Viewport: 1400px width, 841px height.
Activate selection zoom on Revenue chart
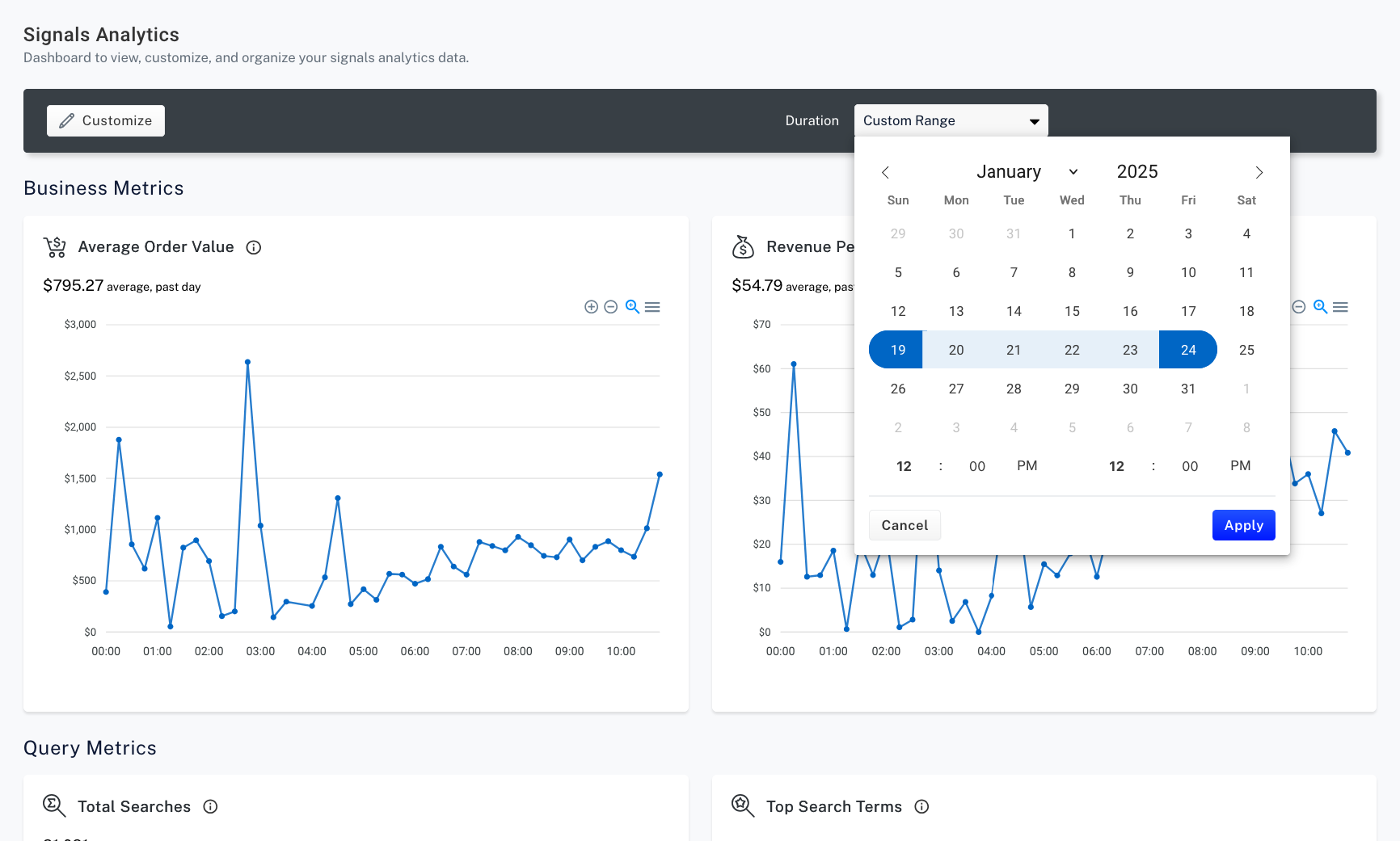[x=1320, y=307]
